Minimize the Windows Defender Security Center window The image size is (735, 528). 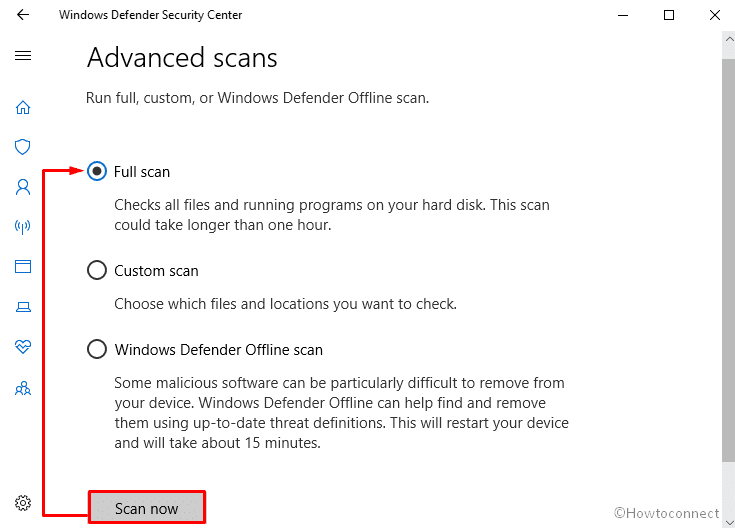tap(623, 15)
